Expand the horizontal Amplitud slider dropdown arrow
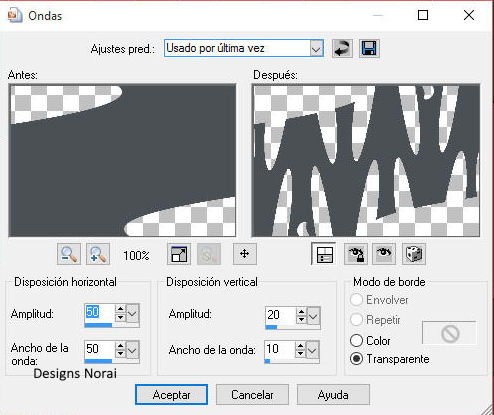This screenshot has width=494, height=415. [x=132, y=313]
